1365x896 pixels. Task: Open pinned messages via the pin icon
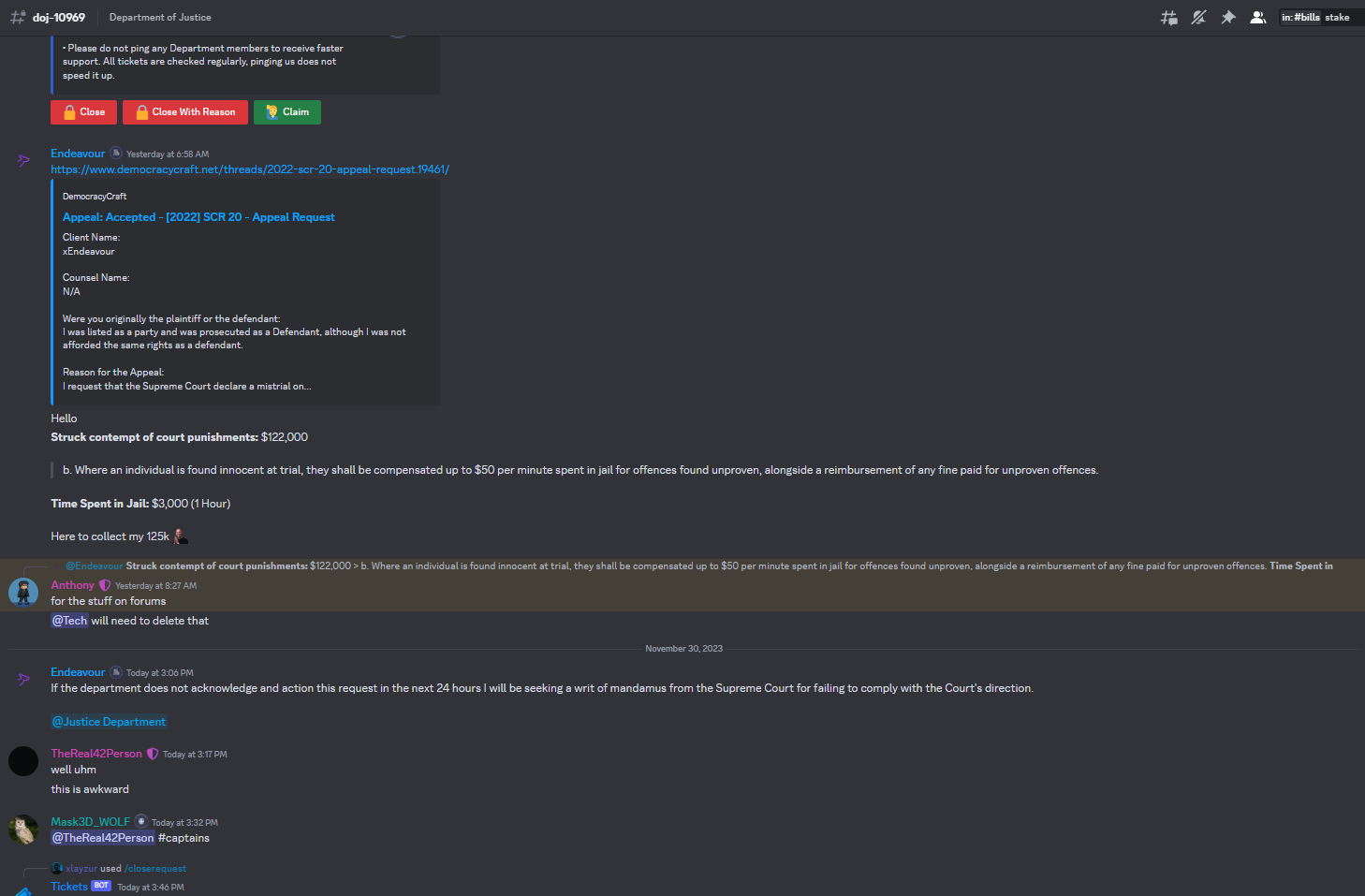click(x=1228, y=18)
